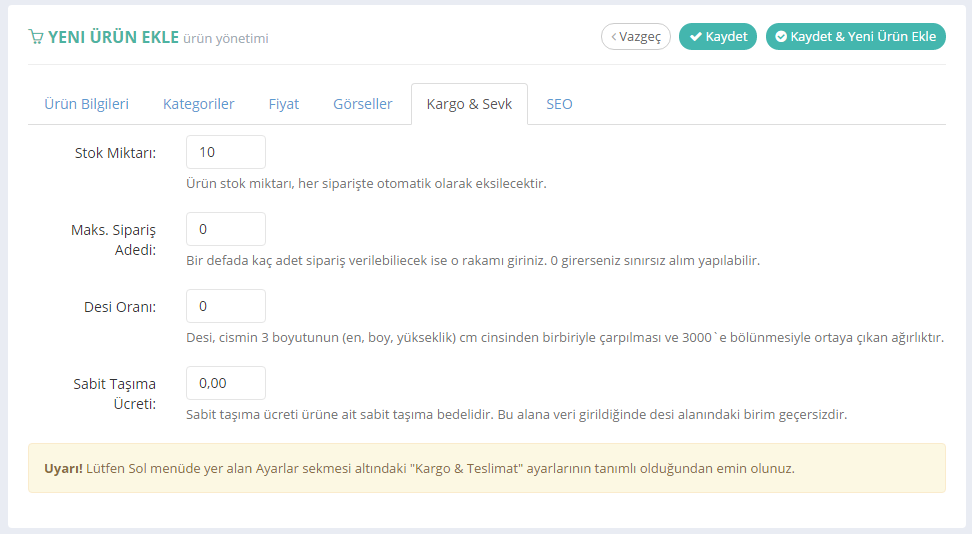Cancel with the Vazgeç button
The image size is (972, 534).
(636, 37)
